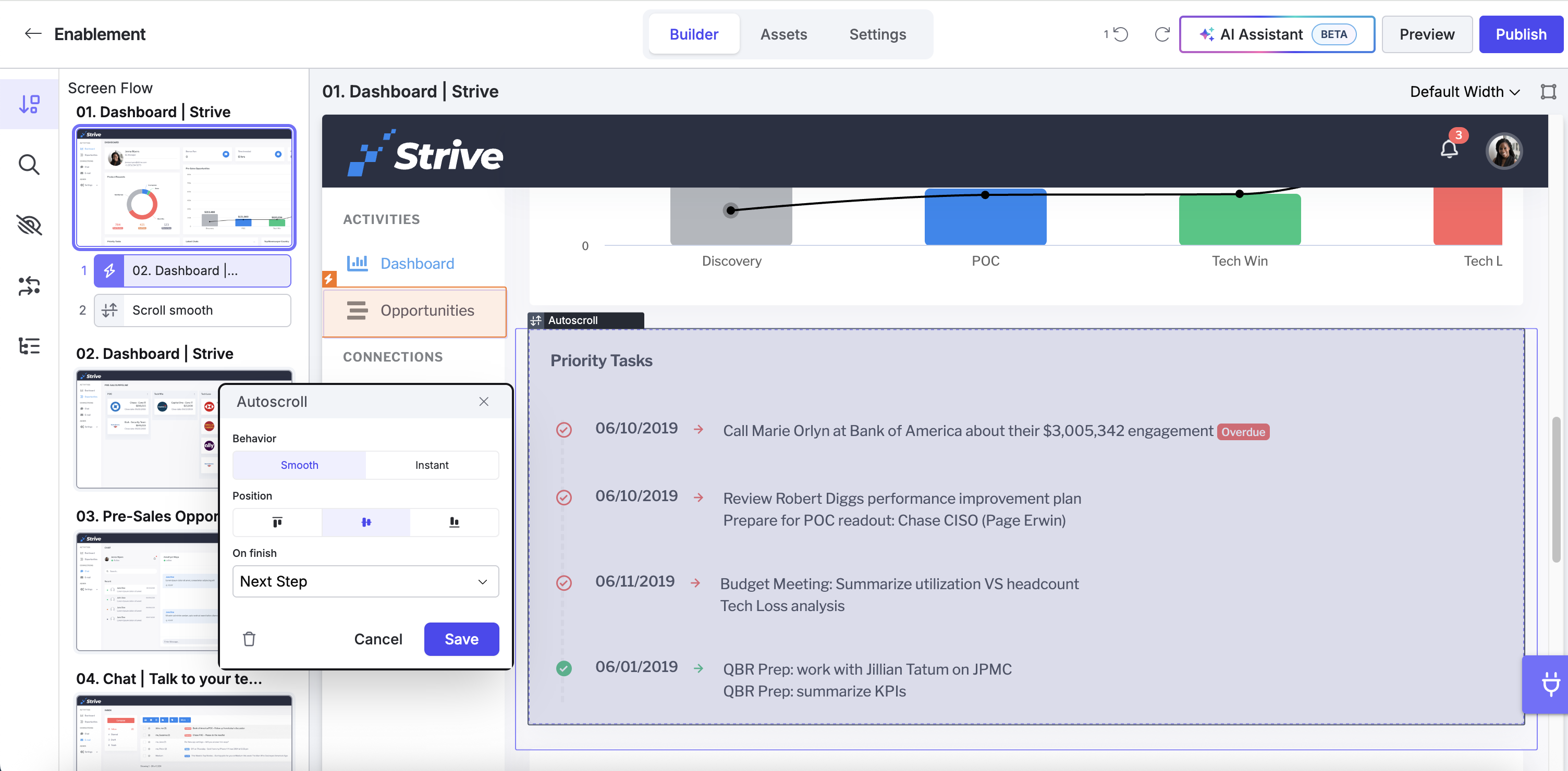Open the checklist tree sidebar icon
The width and height of the screenshot is (1568, 771).
point(29,345)
